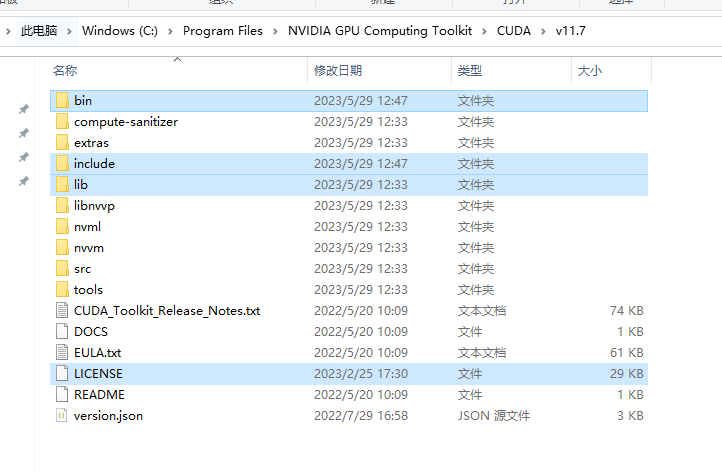
Task: Click the nvml folder icon
Action: tap(62, 227)
